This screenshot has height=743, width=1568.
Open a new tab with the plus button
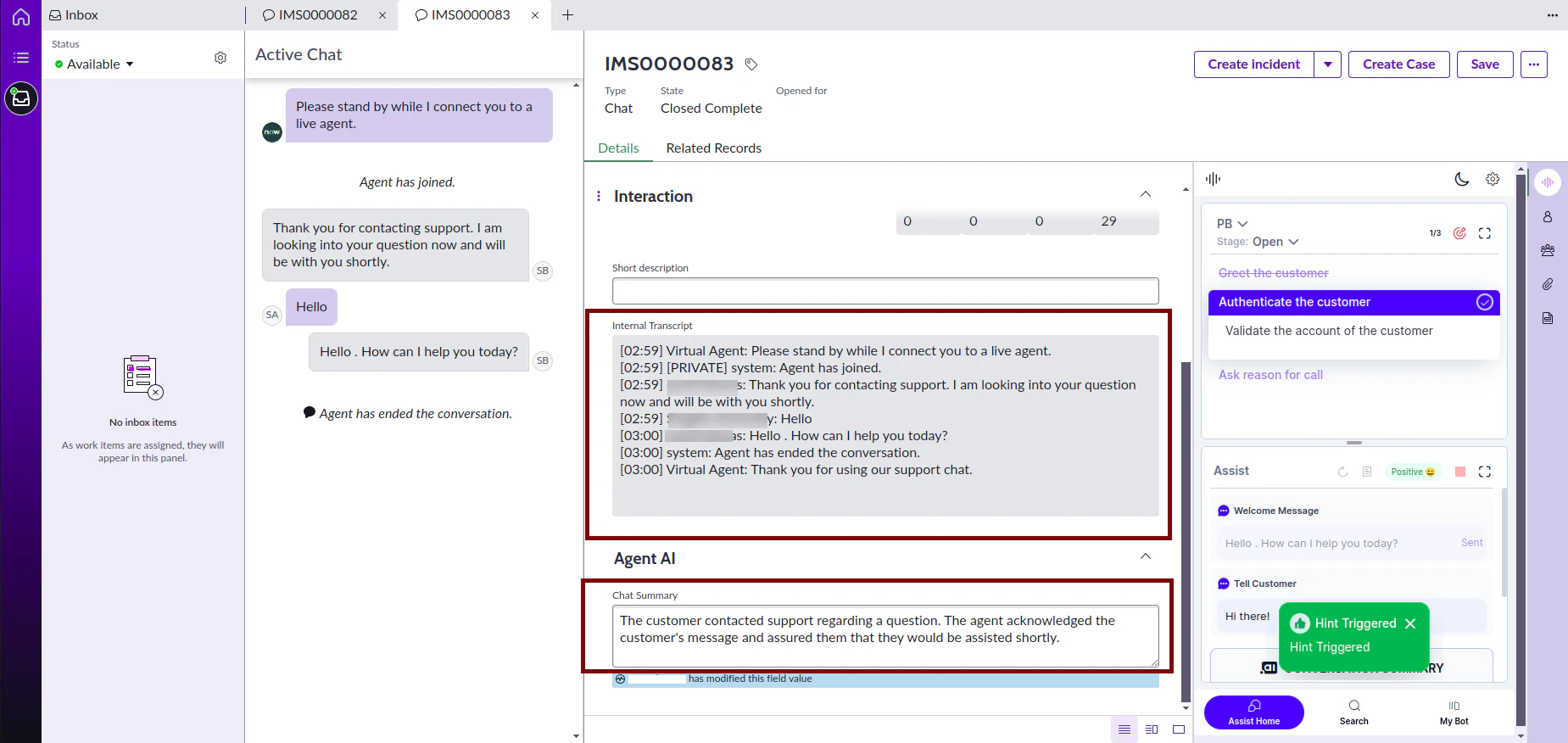(568, 15)
